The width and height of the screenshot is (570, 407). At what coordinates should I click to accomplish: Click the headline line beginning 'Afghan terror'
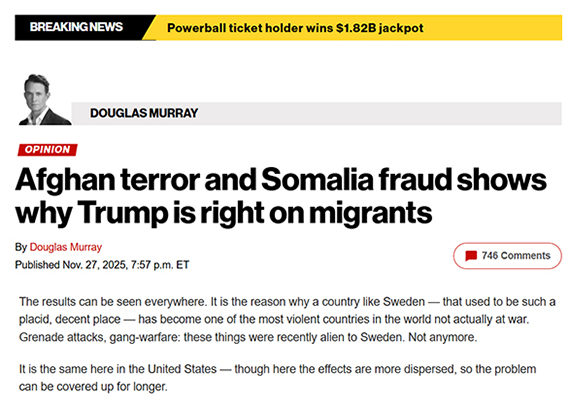coord(281,180)
